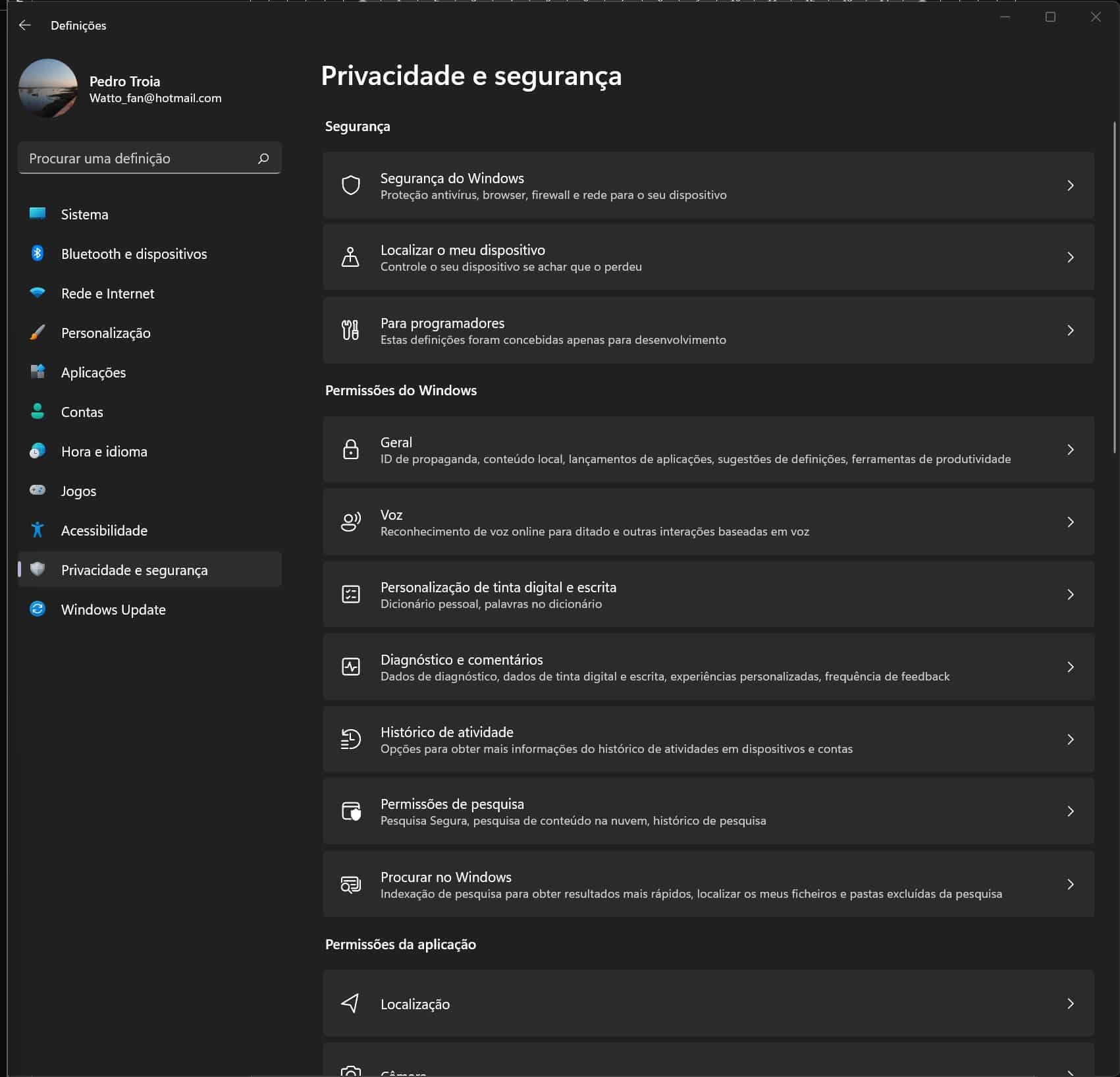The image size is (1120, 1077).
Task: Click the padlock icon beside Geral
Action: pos(350,450)
